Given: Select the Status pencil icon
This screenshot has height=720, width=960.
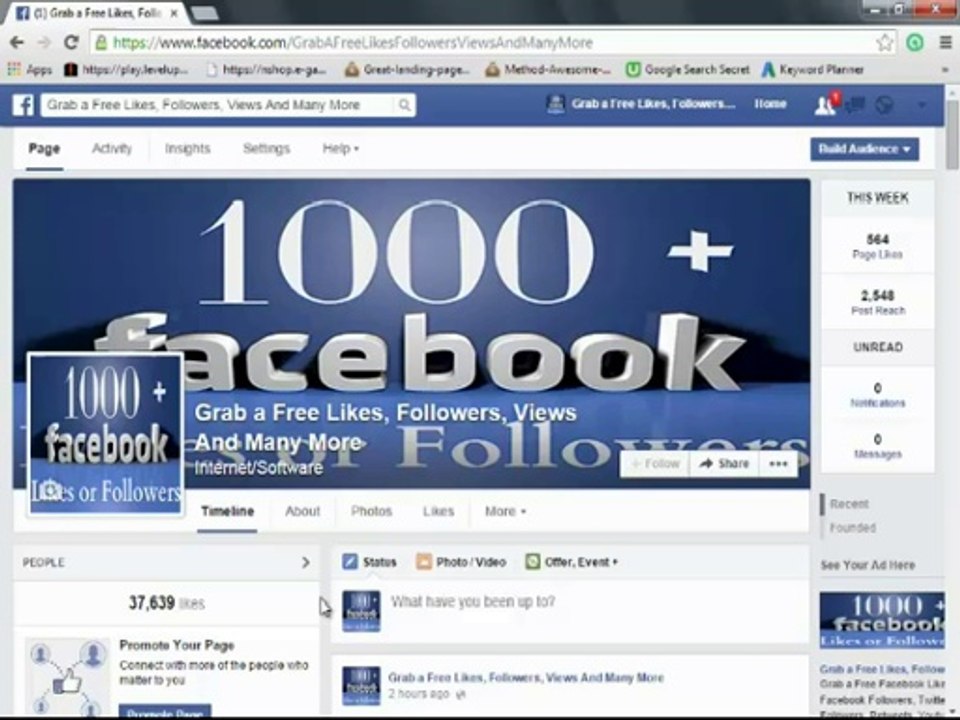Looking at the screenshot, I should 350,561.
